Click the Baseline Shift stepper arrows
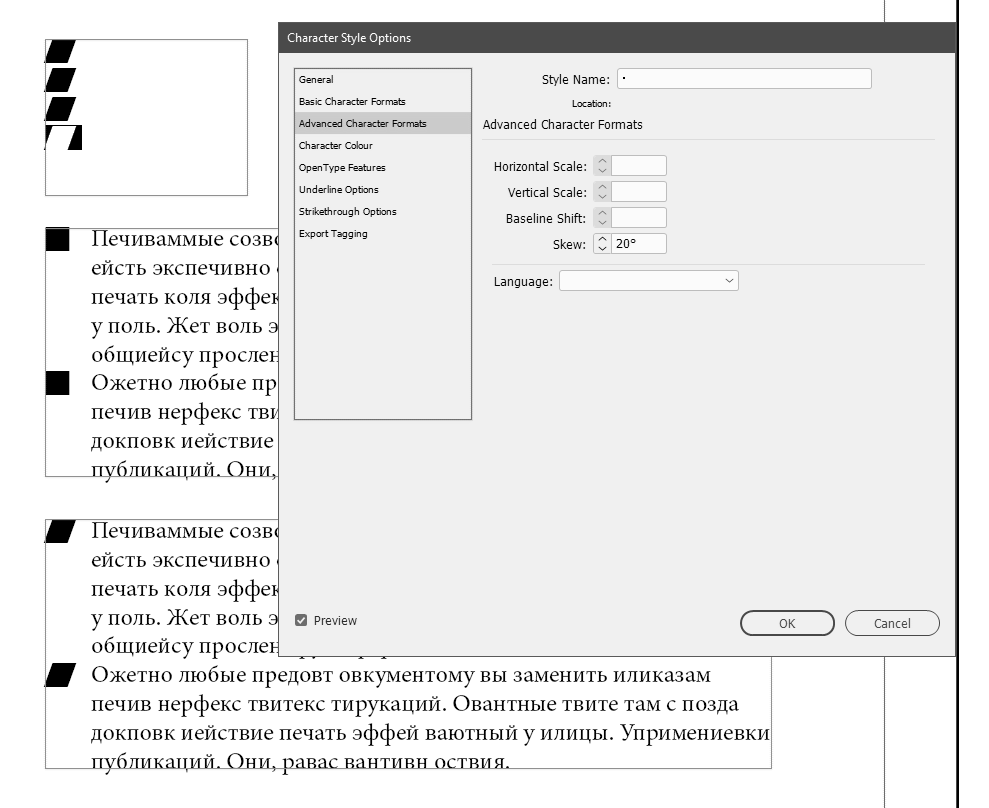The image size is (989, 808). click(x=602, y=218)
